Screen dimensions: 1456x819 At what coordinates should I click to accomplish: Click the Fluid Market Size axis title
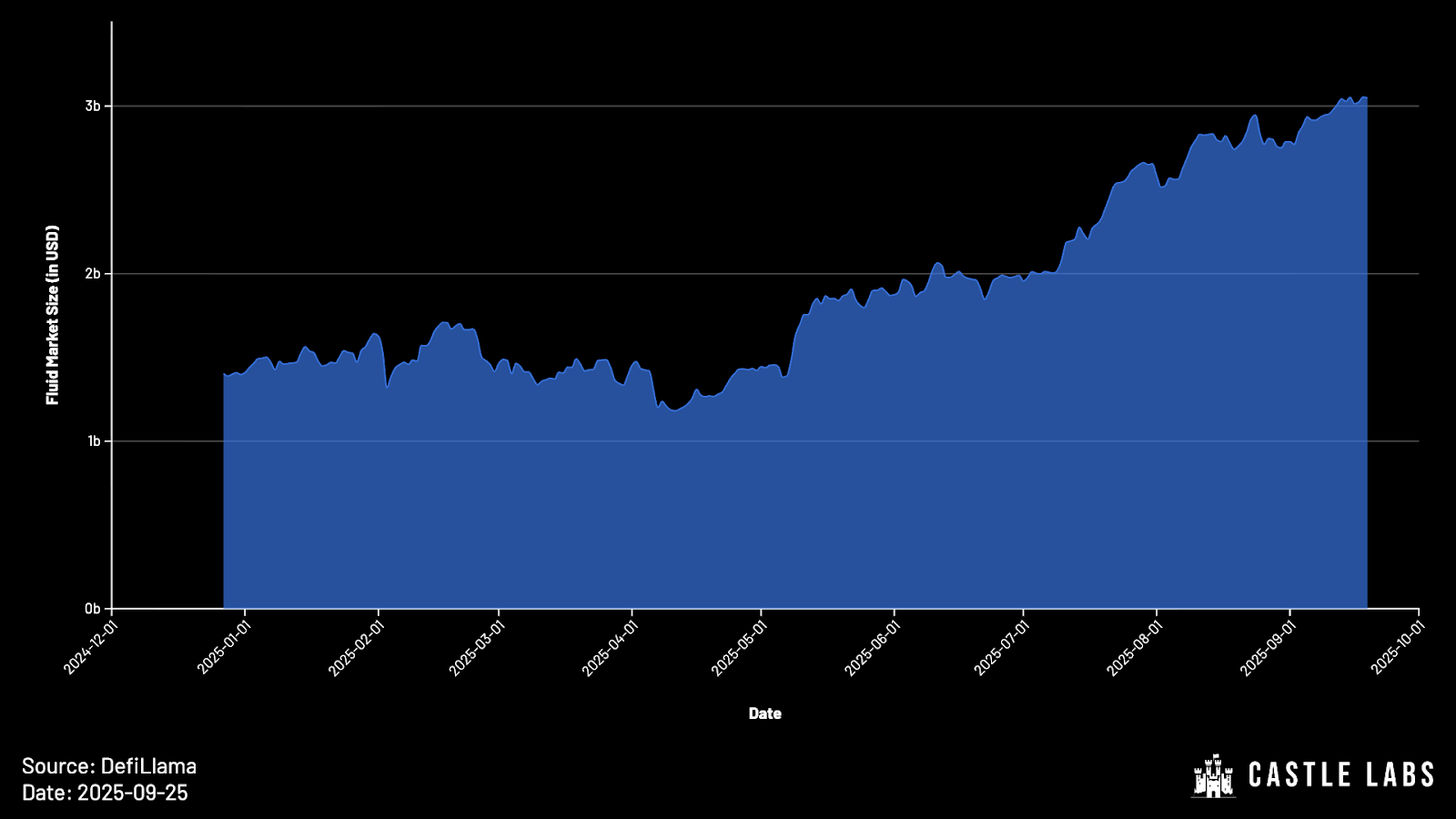point(53,315)
